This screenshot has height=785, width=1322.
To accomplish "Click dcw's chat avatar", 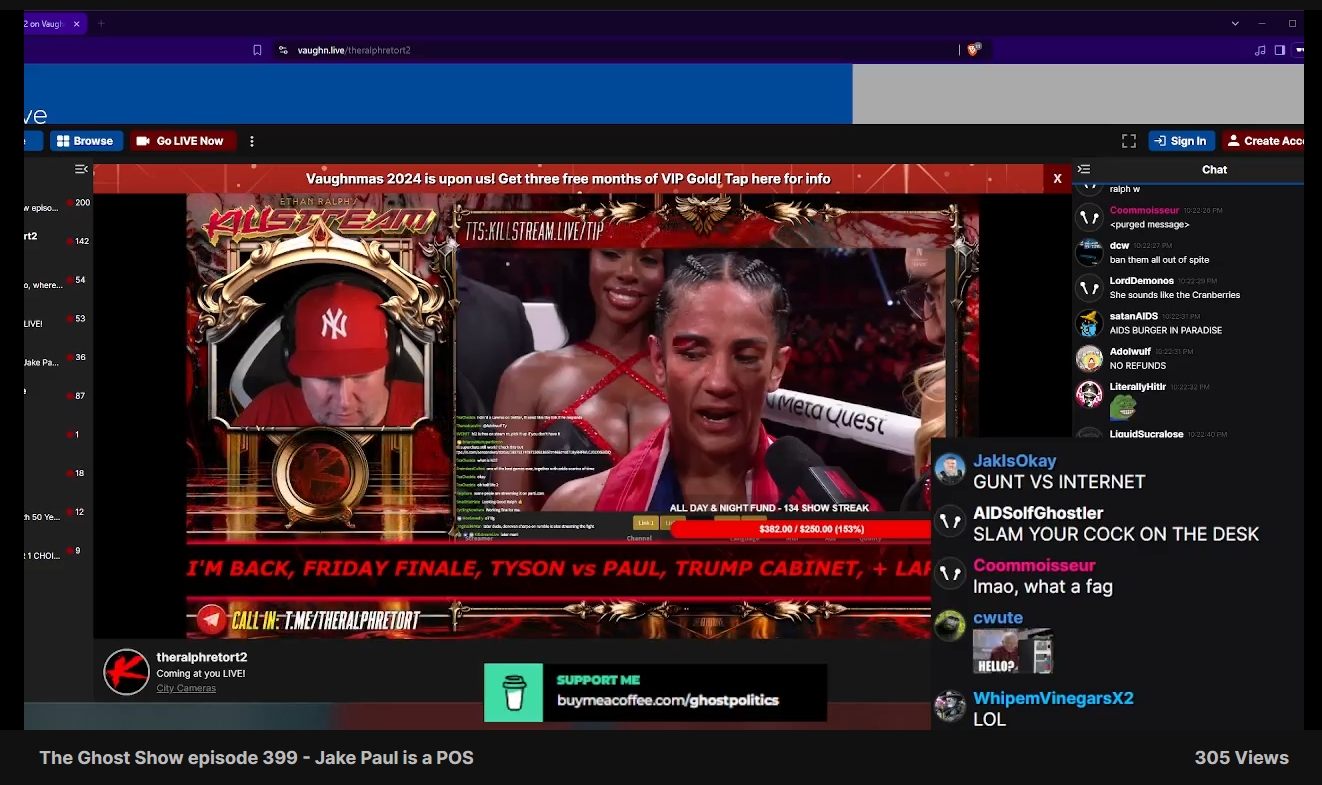I will coord(1089,252).
